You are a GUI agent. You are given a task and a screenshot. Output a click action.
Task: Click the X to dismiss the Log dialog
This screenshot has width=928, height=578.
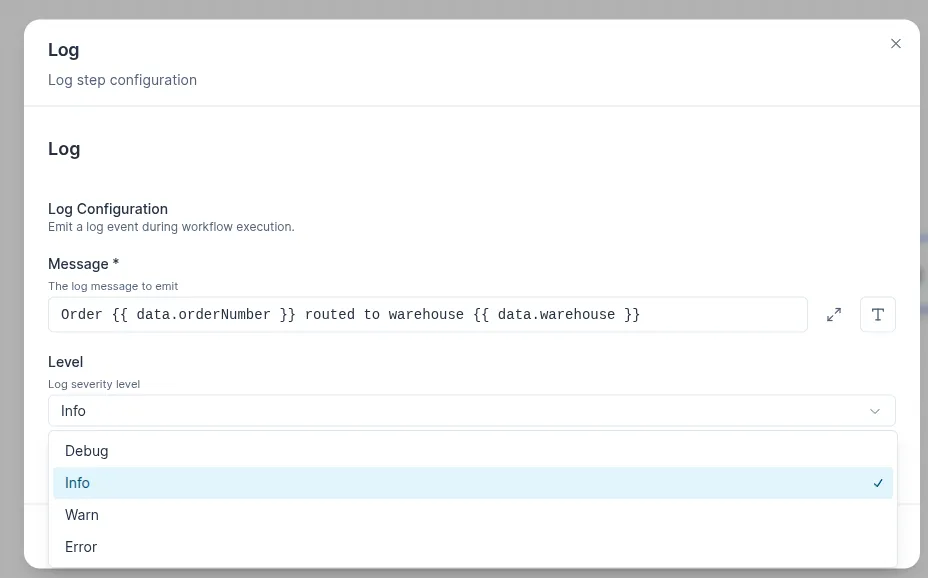point(895,43)
